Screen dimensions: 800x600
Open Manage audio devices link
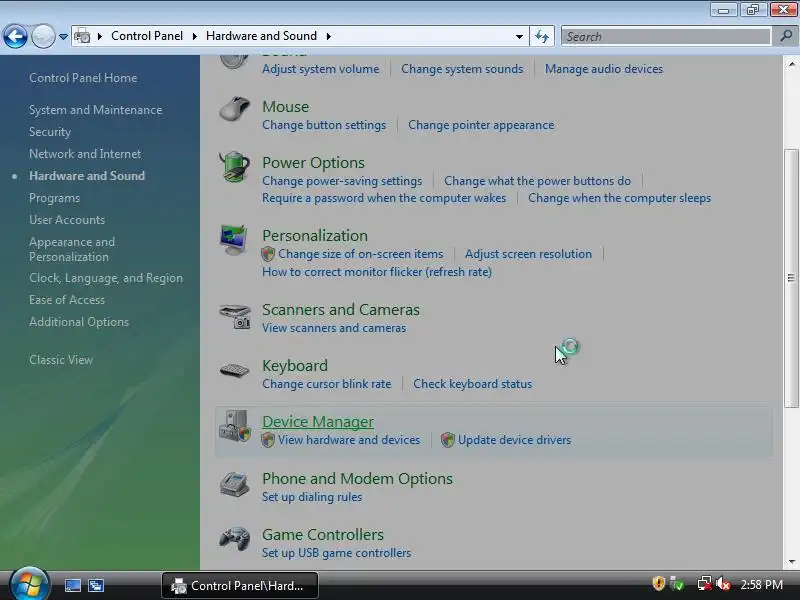[x=604, y=69]
